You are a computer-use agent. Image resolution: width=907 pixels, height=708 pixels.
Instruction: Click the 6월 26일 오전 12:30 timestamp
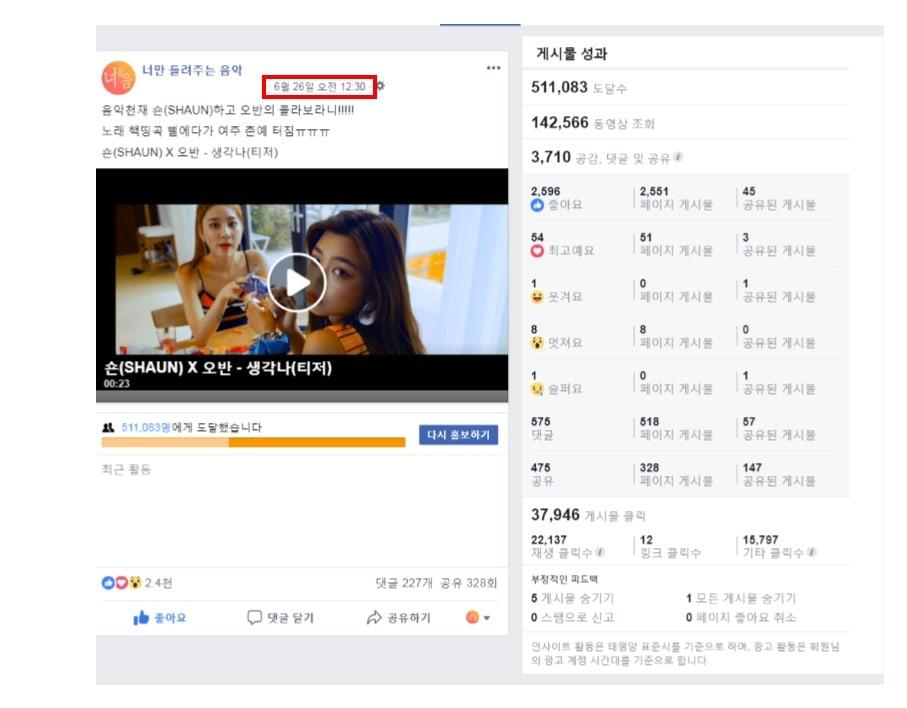pyautogui.click(x=319, y=87)
